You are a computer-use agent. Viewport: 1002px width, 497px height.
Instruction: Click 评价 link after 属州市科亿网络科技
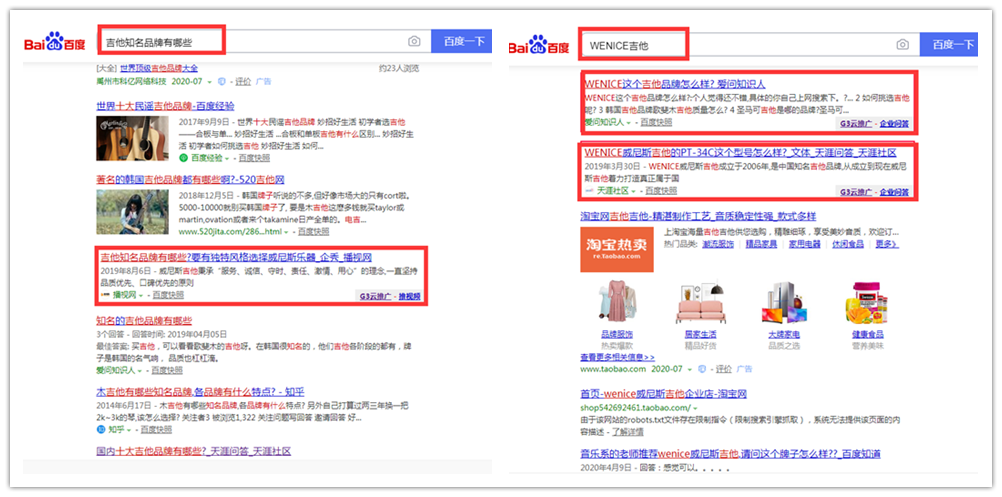(243, 82)
